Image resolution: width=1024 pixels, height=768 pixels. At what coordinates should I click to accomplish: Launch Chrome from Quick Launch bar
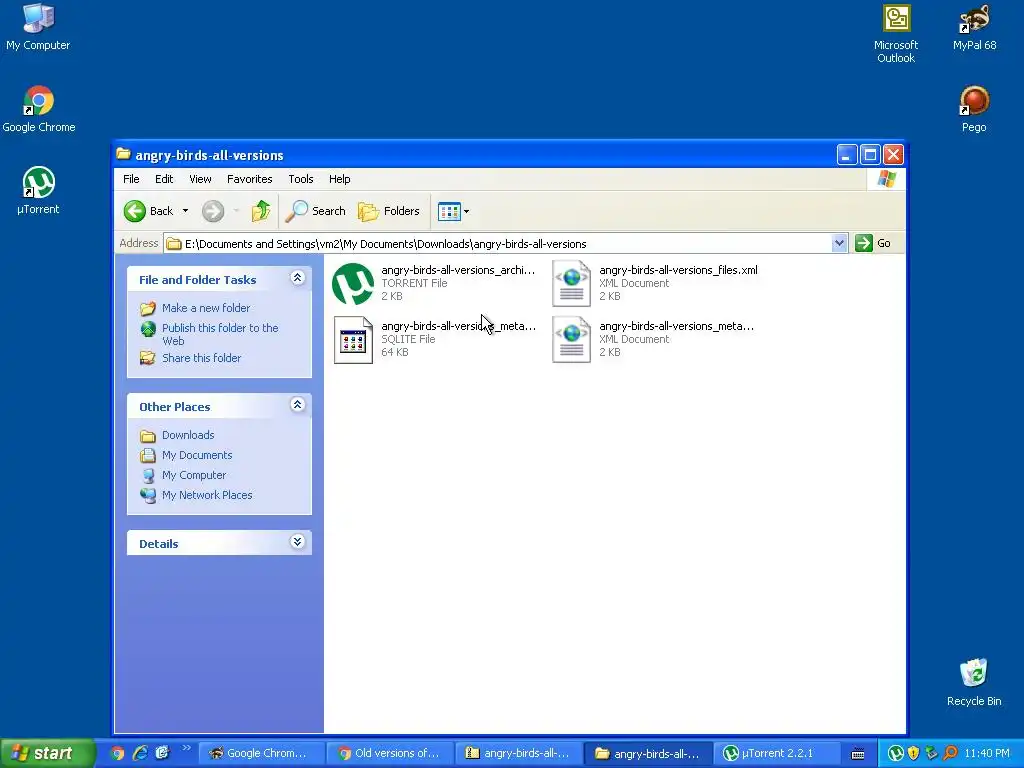pos(118,753)
